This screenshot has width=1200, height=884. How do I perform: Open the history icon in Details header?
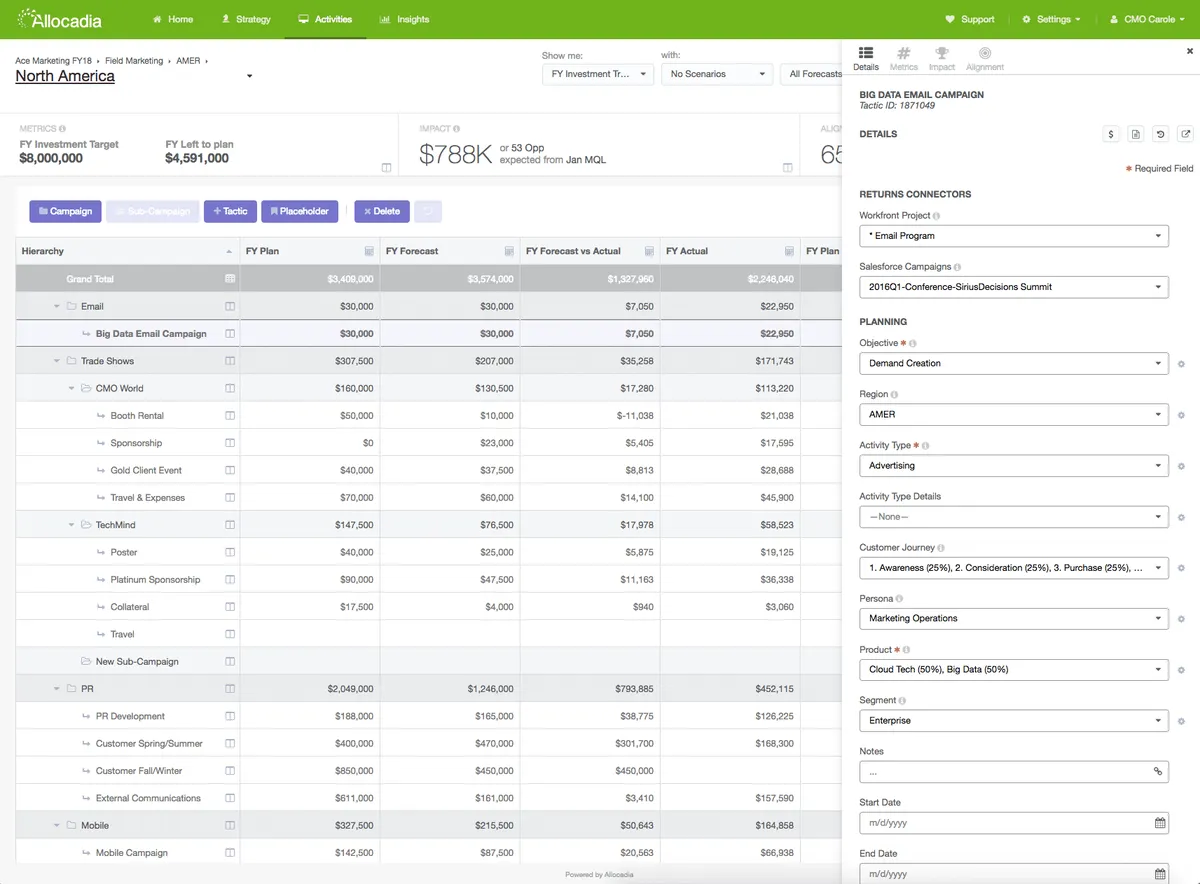(1160, 134)
